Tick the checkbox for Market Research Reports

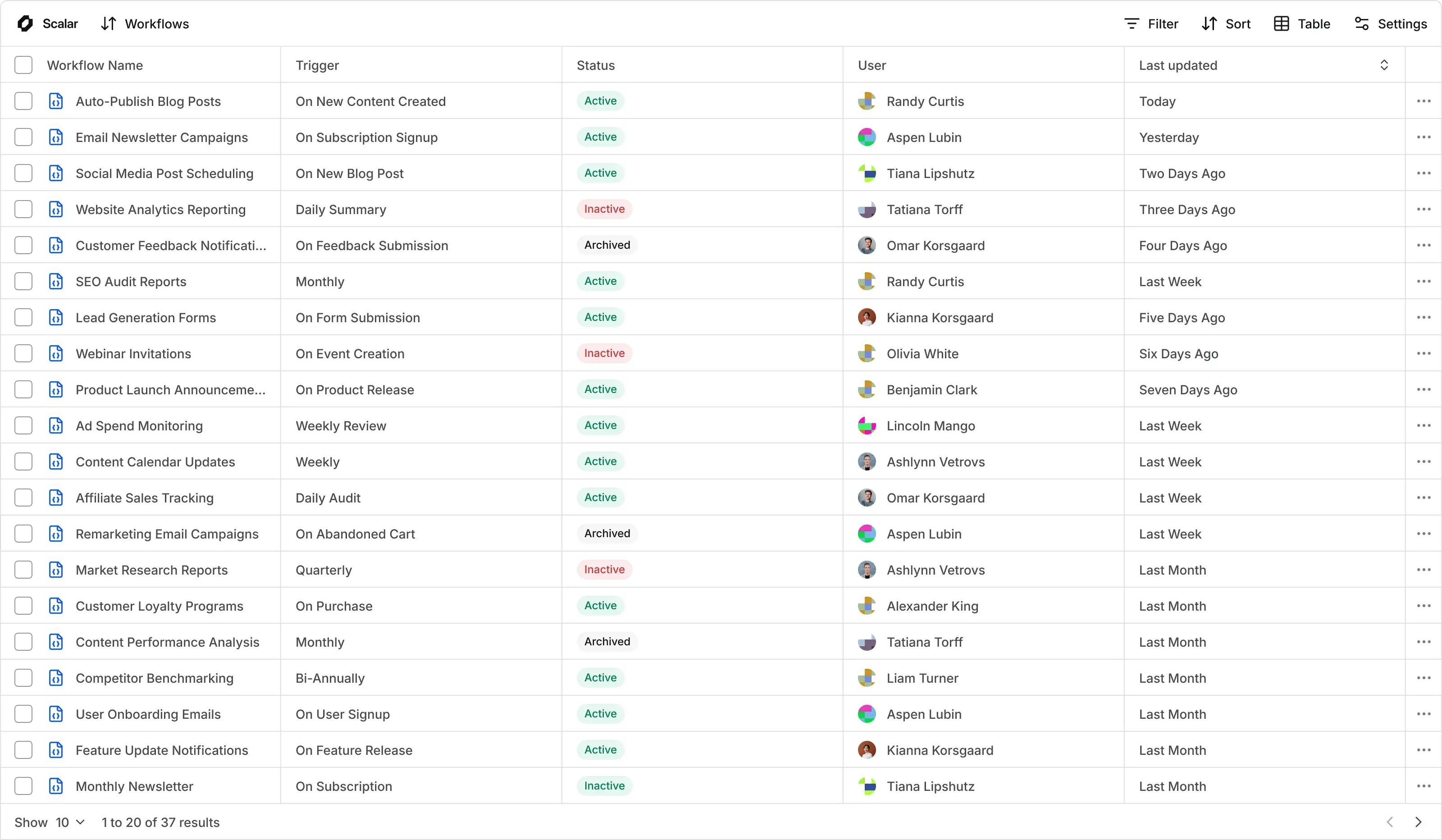point(23,570)
